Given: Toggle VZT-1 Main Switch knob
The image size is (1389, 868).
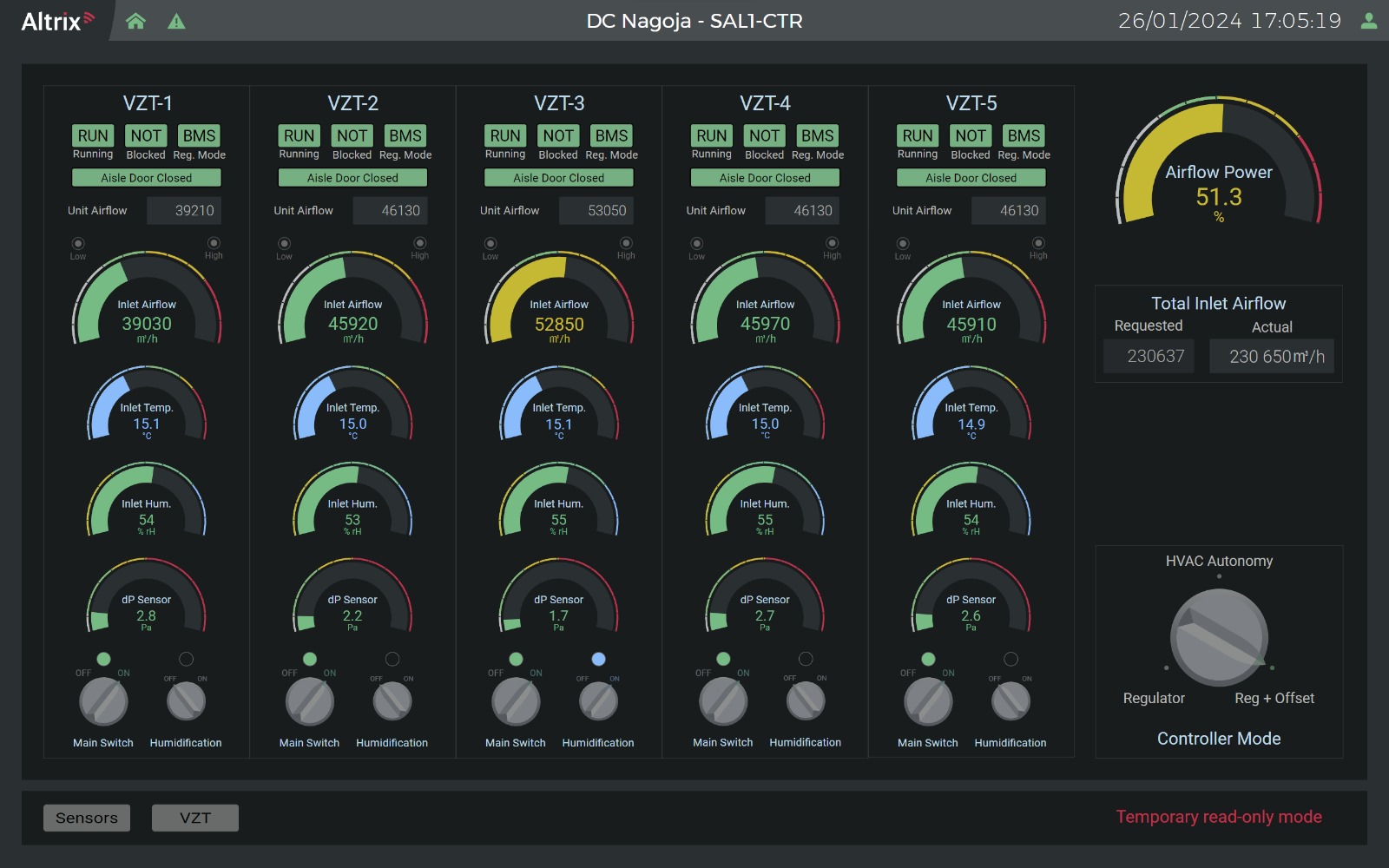Looking at the screenshot, I should tap(103, 701).
